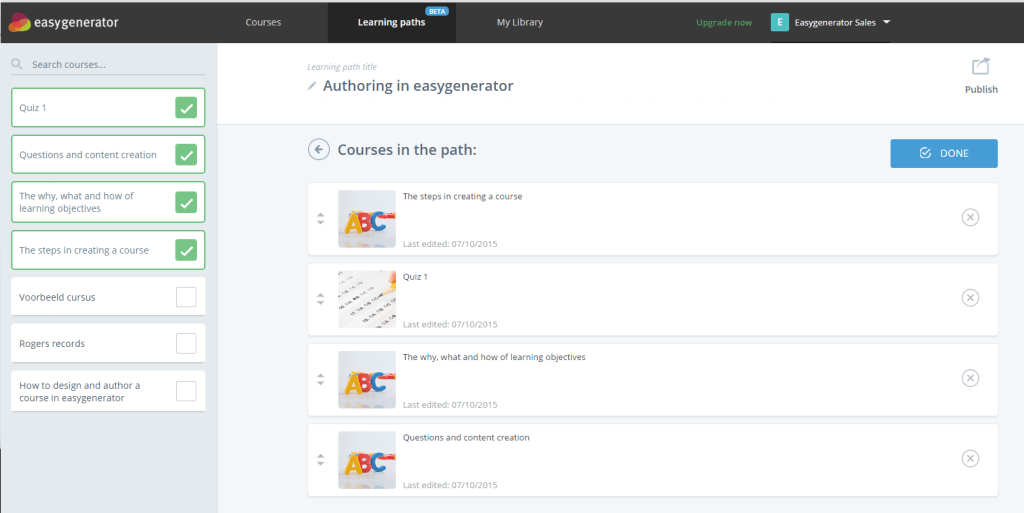
Task: Remove The why, what and how course from path
Action: pos(970,378)
